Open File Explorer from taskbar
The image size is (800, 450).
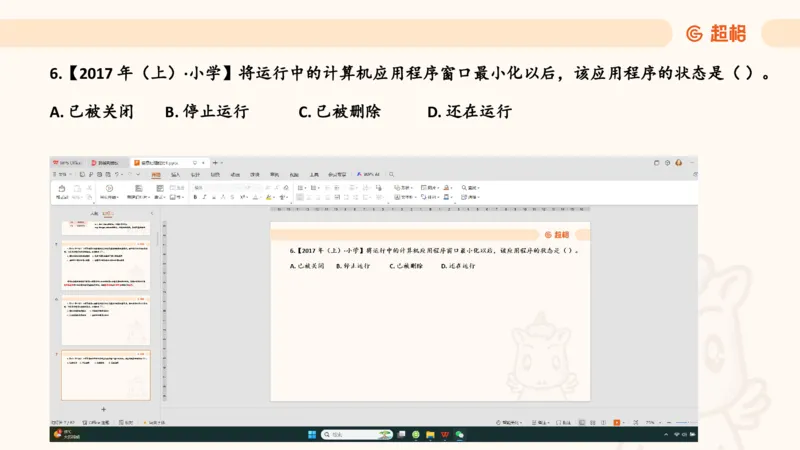[x=431, y=435]
